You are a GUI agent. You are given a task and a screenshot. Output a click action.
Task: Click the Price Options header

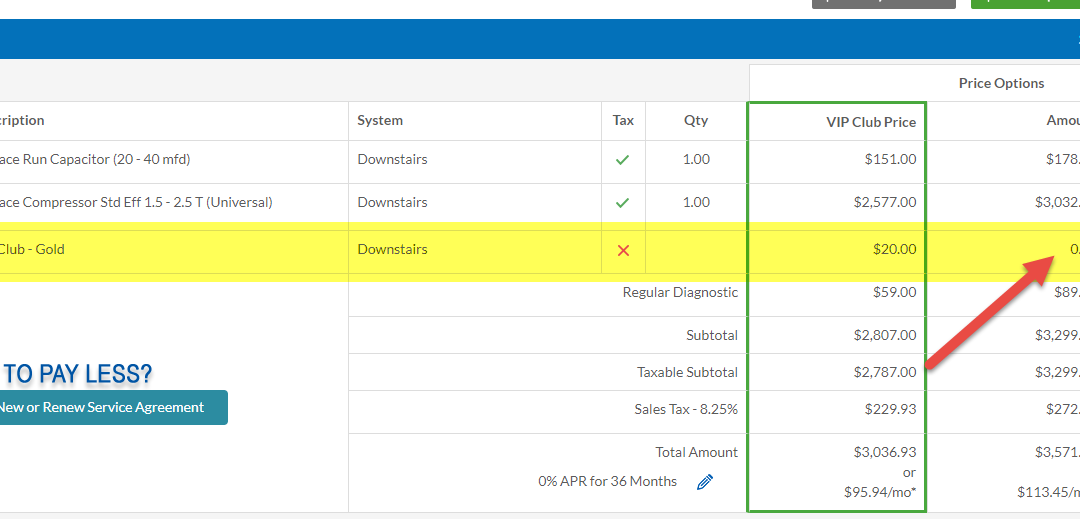point(1001,83)
